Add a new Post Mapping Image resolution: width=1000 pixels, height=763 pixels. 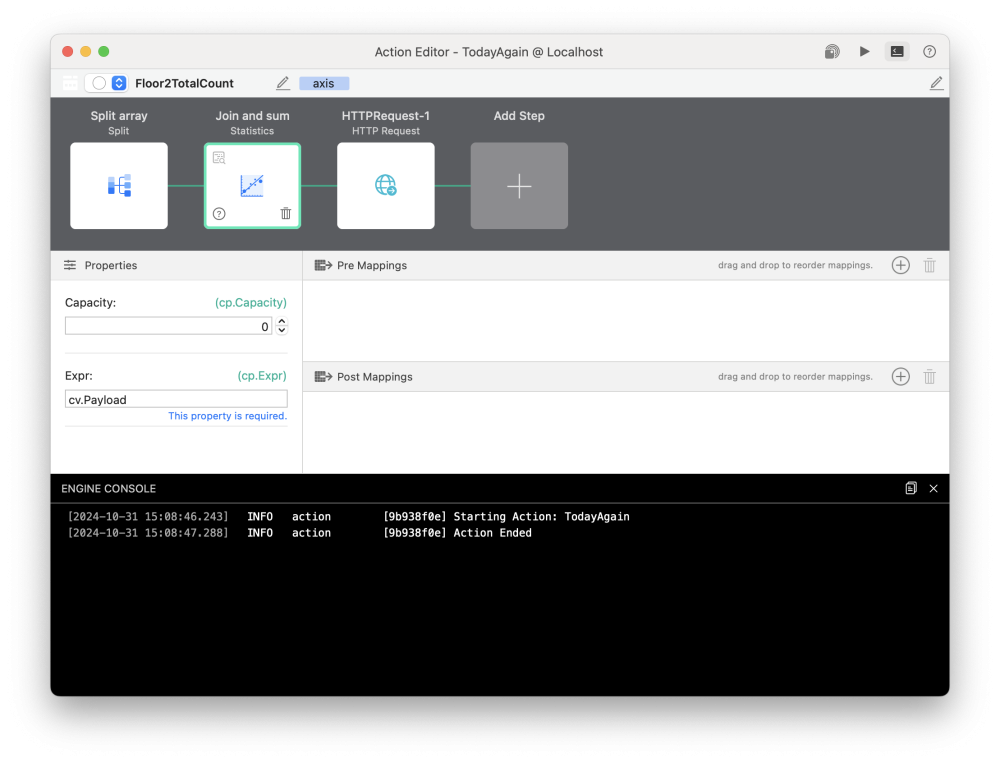pyautogui.click(x=901, y=377)
